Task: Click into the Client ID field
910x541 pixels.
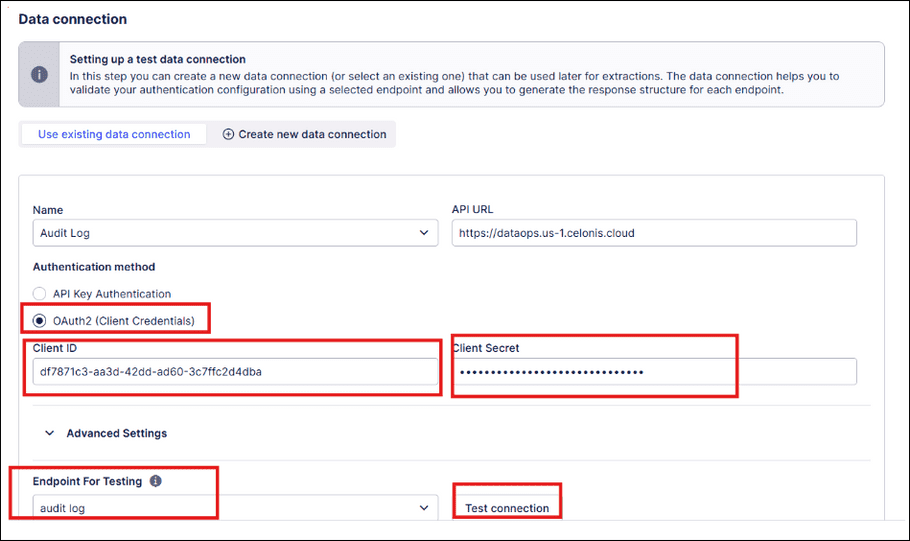Action: click(x=234, y=372)
